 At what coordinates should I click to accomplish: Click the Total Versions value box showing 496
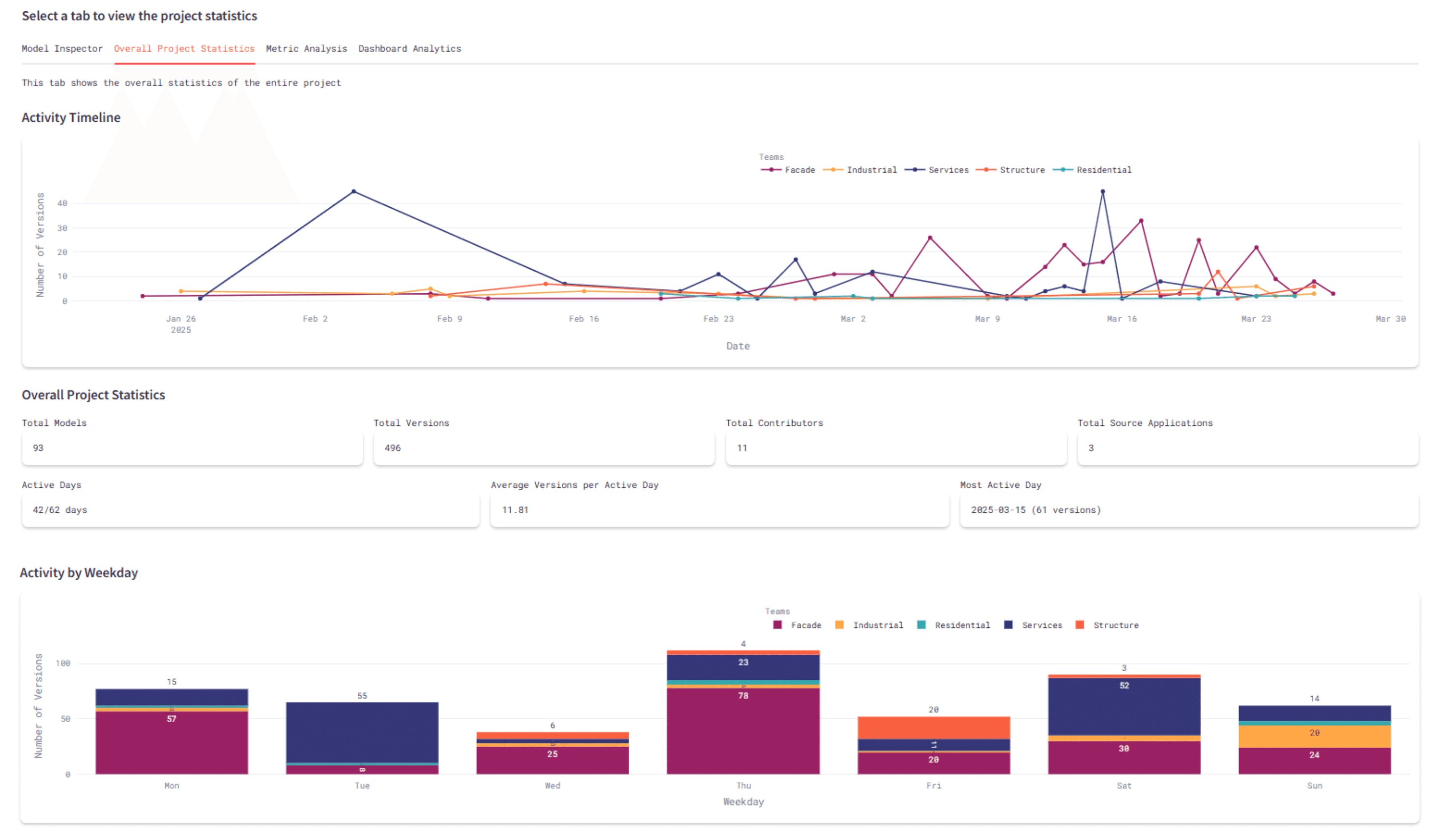tap(543, 448)
